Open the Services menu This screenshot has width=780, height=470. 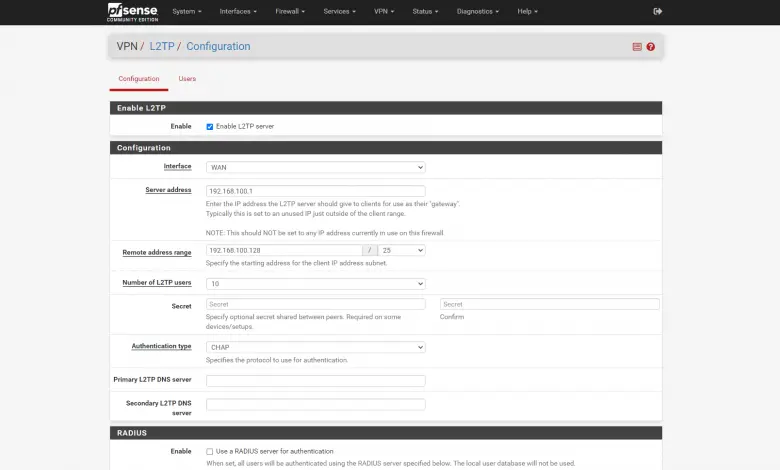pyautogui.click(x=339, y=11)
